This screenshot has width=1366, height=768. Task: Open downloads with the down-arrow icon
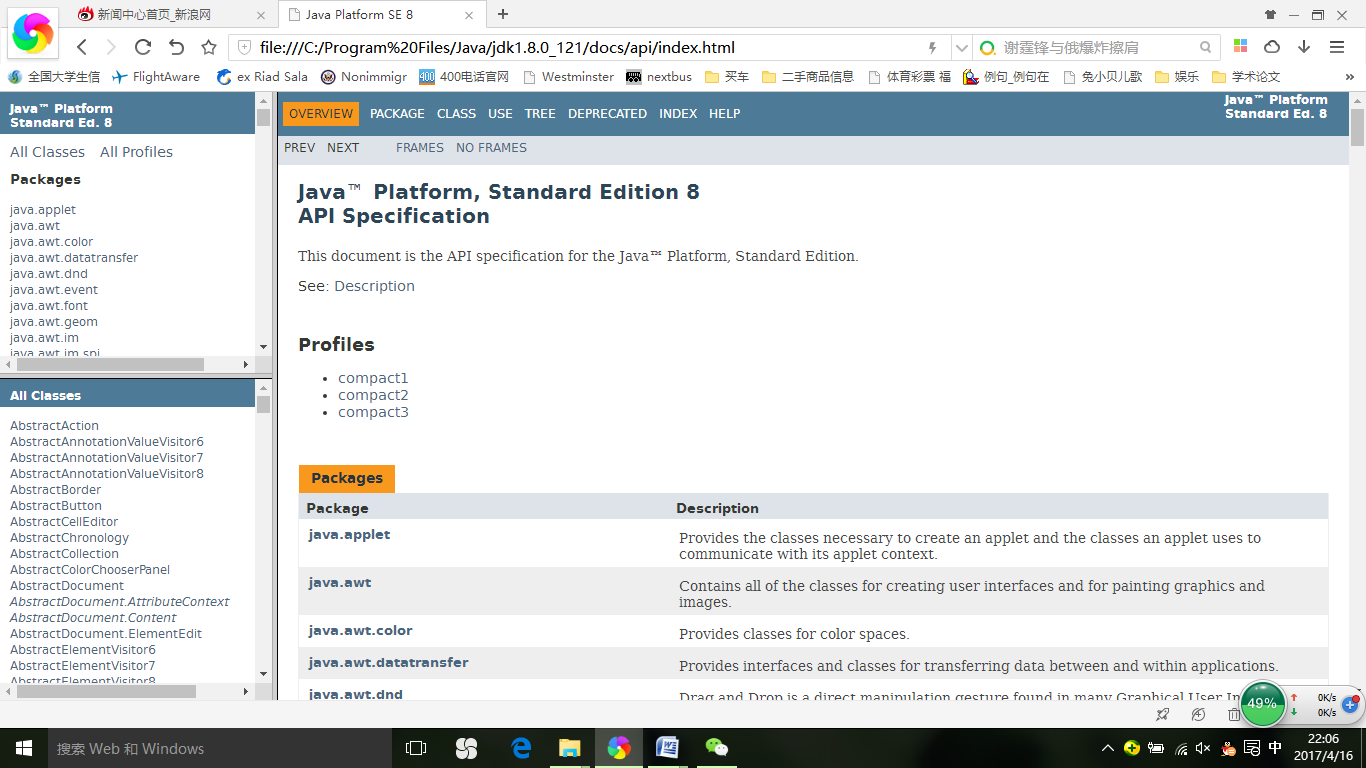pyautogui.click(x=1304, y=47)
